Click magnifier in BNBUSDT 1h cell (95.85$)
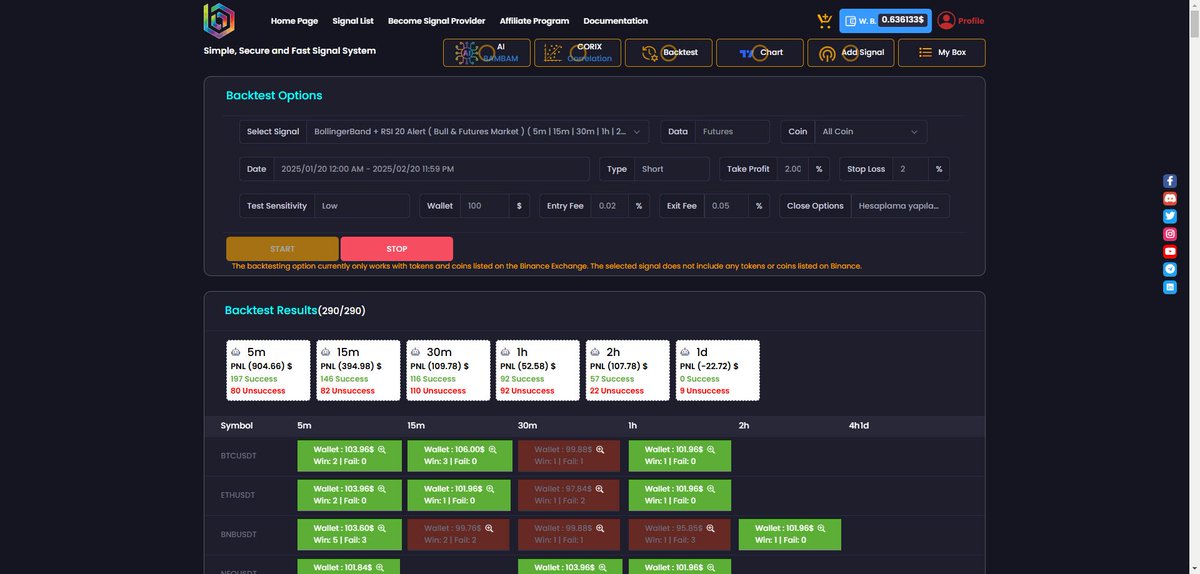This screenshot has height=574, width=1200. click(x=711, y=528)
